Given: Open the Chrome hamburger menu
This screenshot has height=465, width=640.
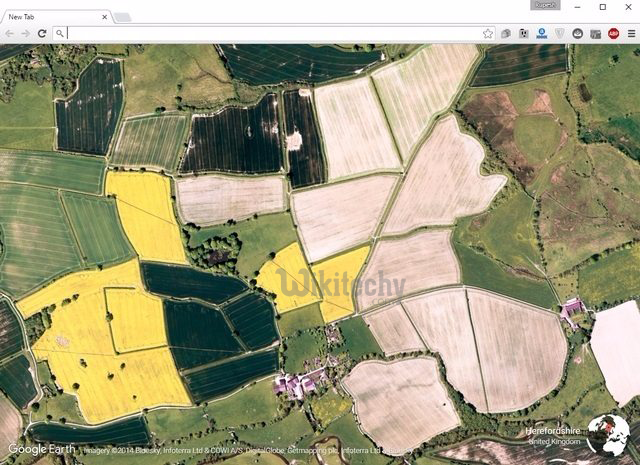Looking at the screenshot, I should (630, 33).
